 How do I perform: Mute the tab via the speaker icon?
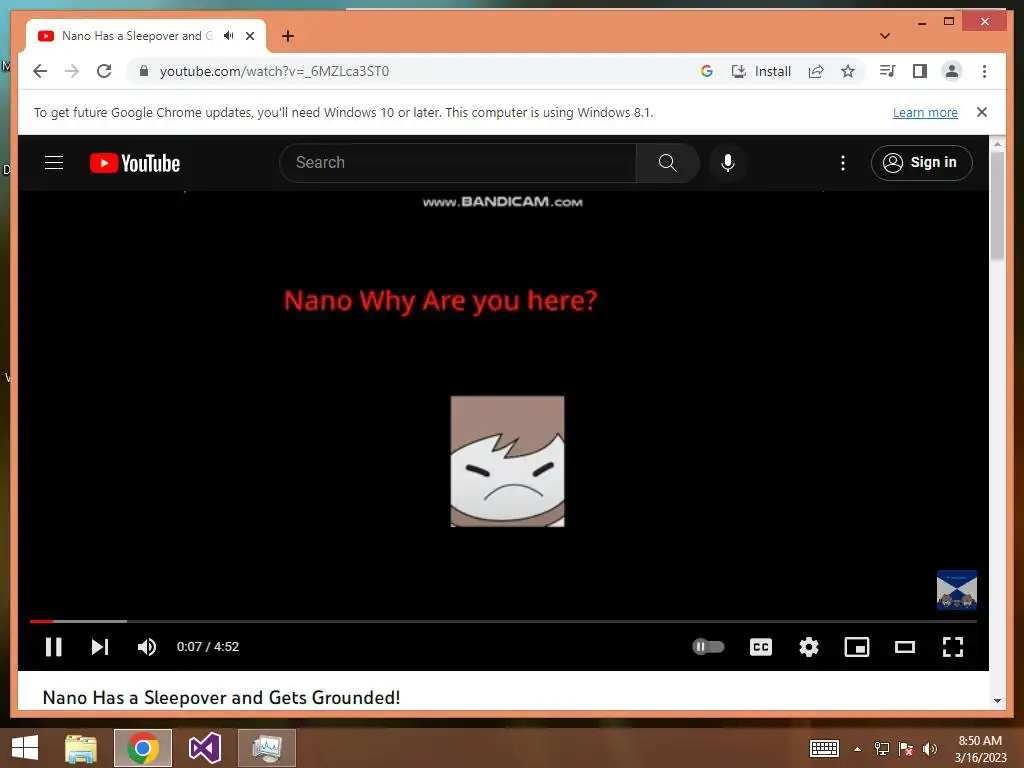(229, 36)
